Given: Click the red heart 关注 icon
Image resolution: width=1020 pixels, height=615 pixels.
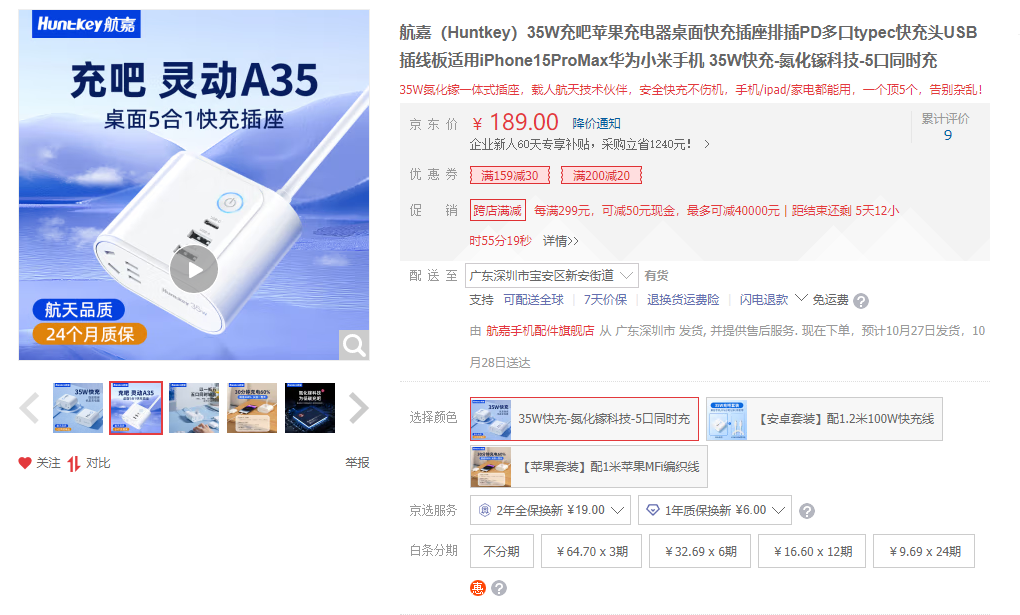Looking at the screenshot, I should click(x=25, y=463).
